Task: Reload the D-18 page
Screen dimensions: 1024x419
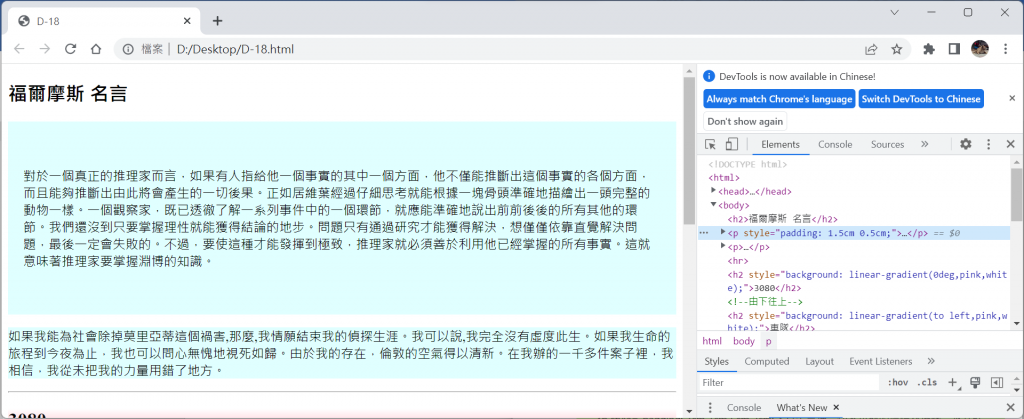Action: (70, 49)
